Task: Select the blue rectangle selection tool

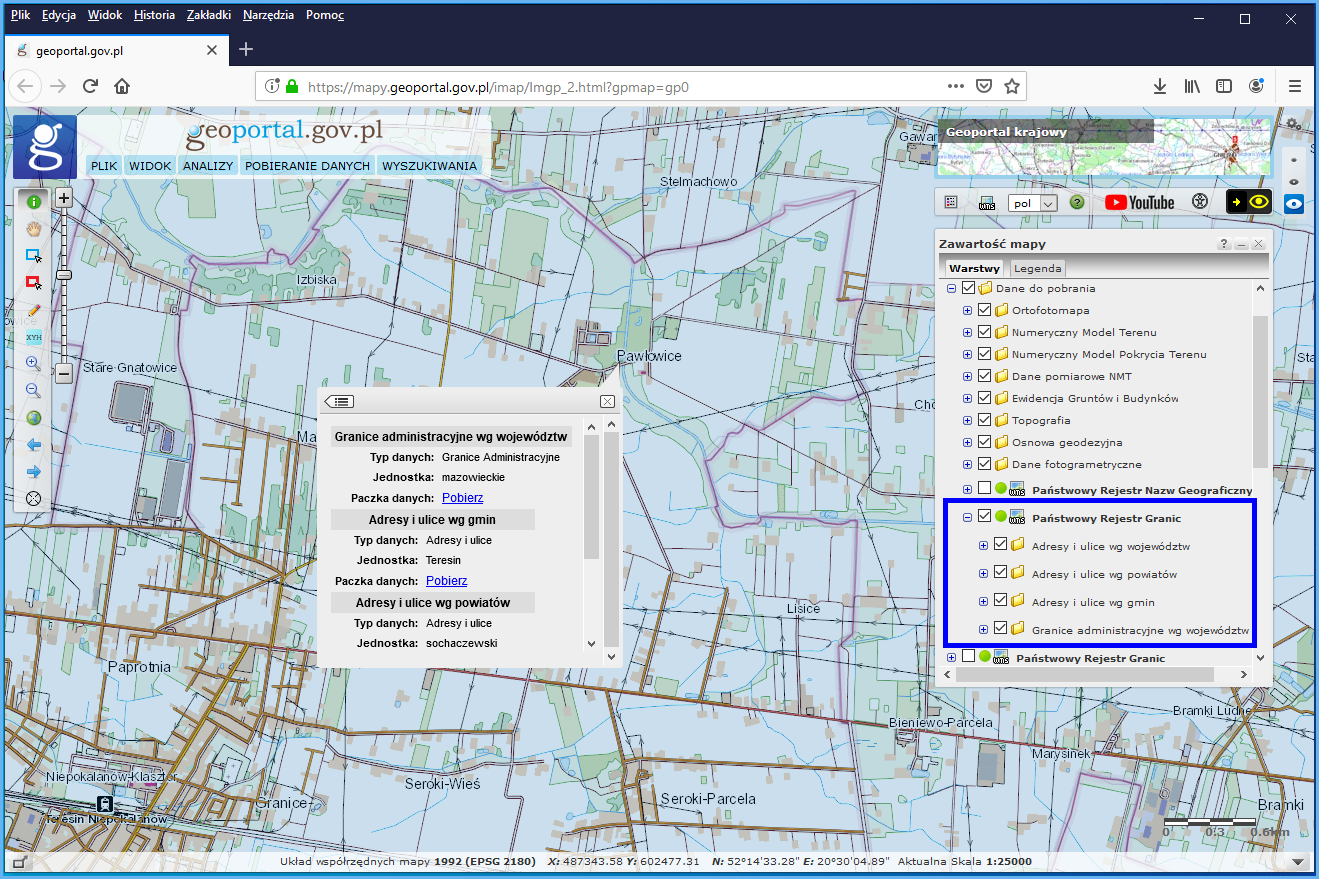Action: point(34,255)
